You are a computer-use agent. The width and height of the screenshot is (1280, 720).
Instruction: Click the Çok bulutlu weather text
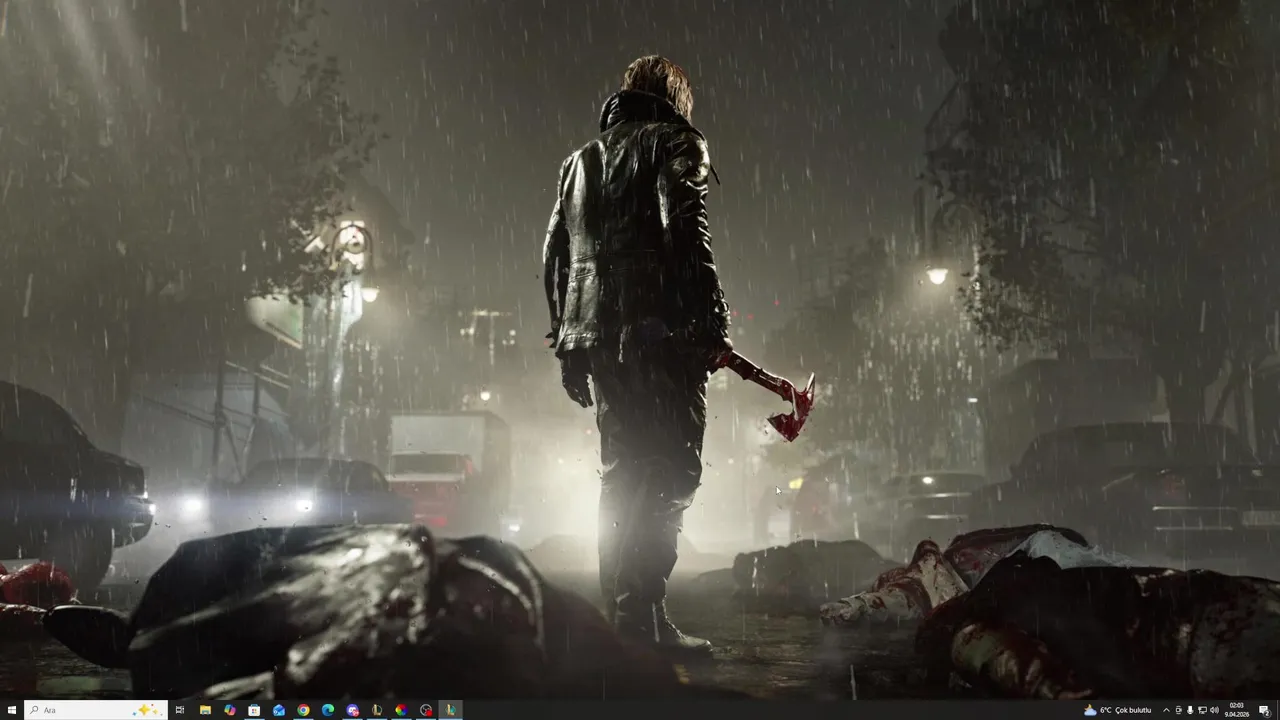(1133, 710)
